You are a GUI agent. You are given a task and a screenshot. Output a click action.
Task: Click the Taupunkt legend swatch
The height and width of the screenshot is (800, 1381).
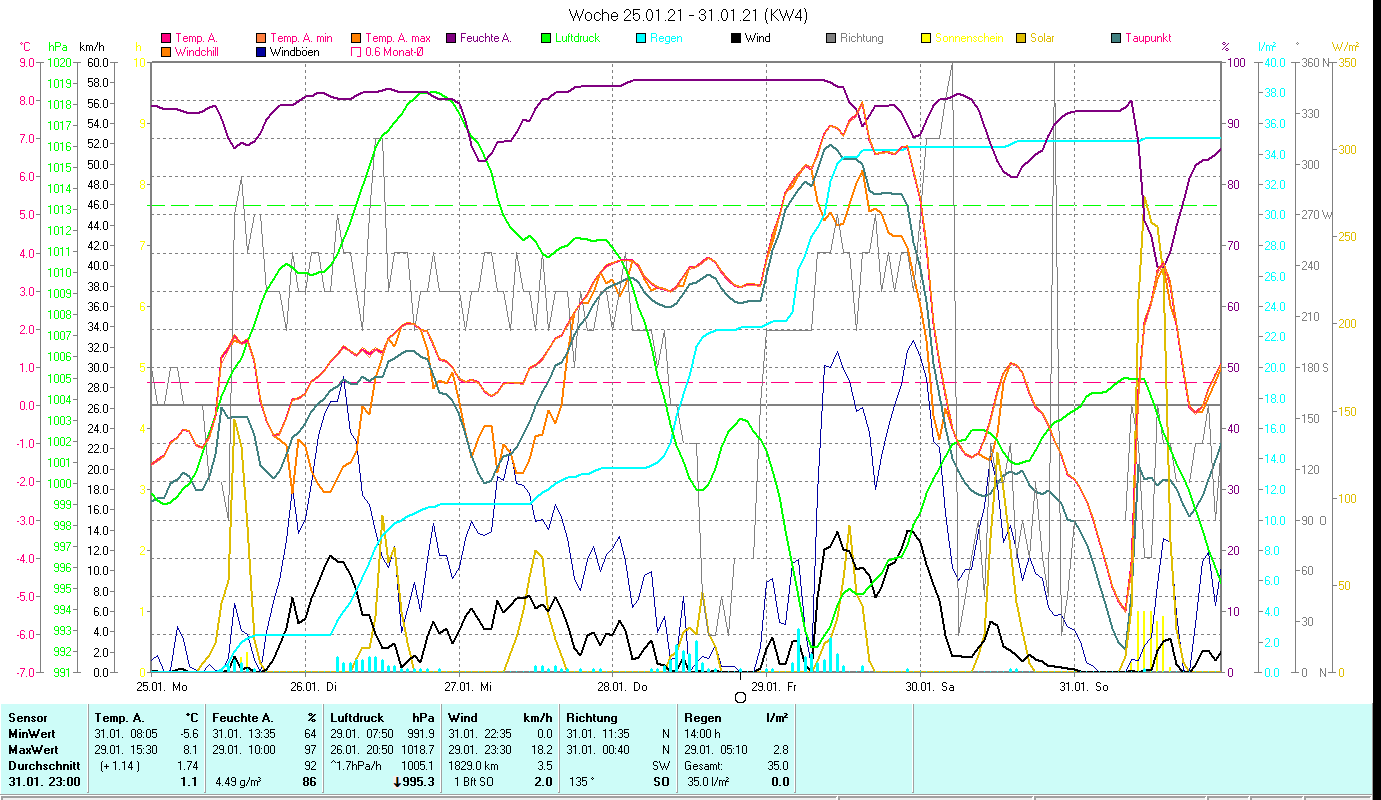click(1116, 38)
